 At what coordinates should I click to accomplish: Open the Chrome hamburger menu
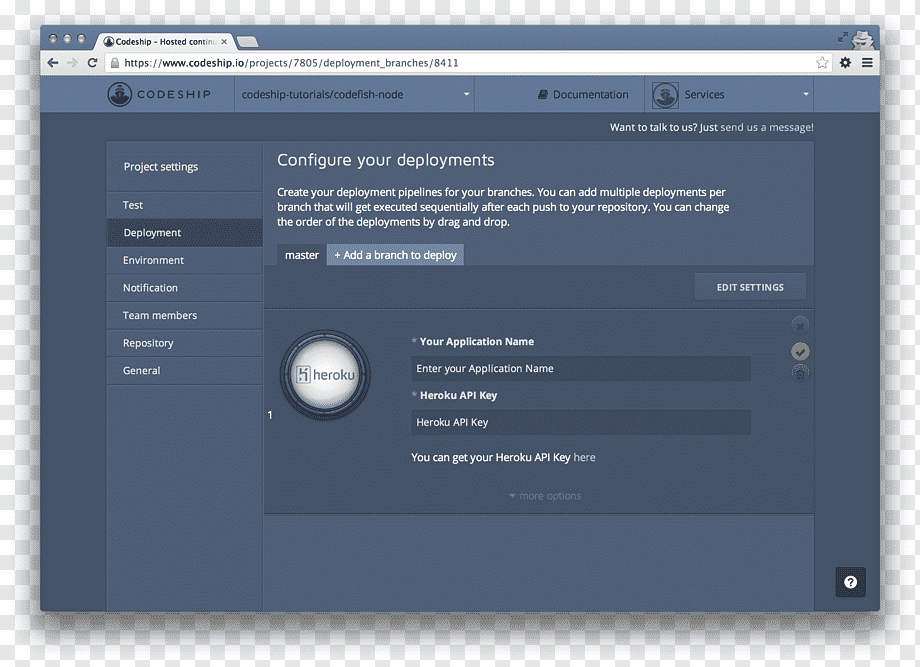tap(867, 62)
